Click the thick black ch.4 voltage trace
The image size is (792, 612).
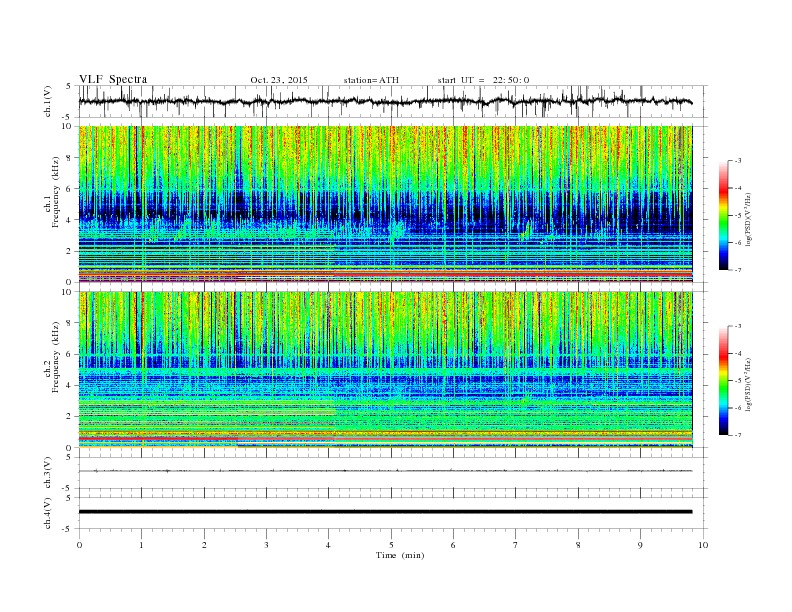[385, 512]
